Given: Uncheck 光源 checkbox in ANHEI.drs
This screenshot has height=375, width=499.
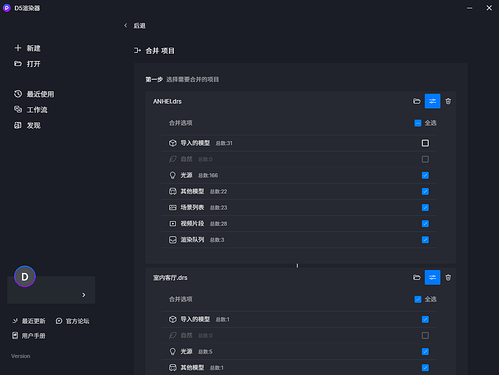Looking at the screenshot, I should point(425,175).
